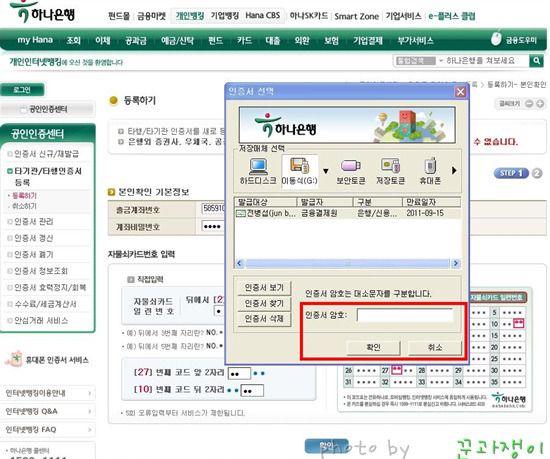The height and width of the screenshot is (459, 550).
Task: Confirm with 확인 button in dialog
Action: (x=373, y=347)
